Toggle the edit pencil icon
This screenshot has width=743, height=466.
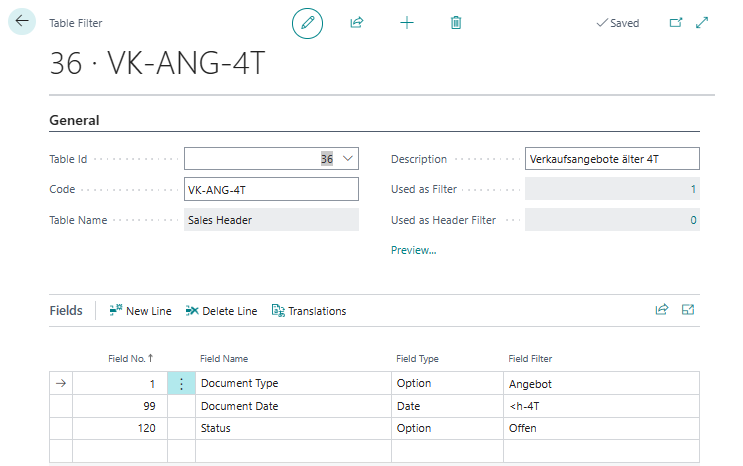307,22
